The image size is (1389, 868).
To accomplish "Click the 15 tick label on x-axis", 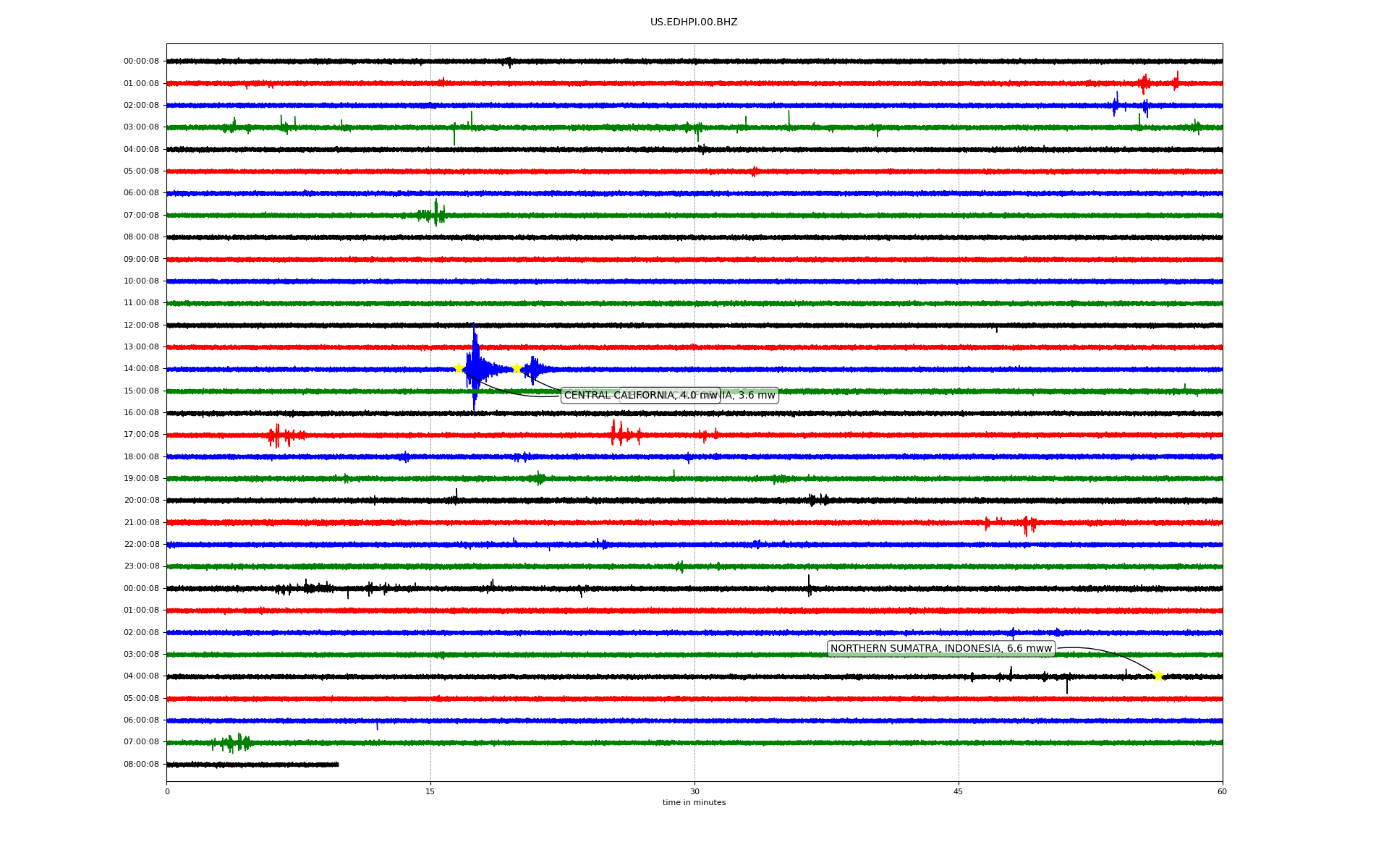I will coord(430,791).
